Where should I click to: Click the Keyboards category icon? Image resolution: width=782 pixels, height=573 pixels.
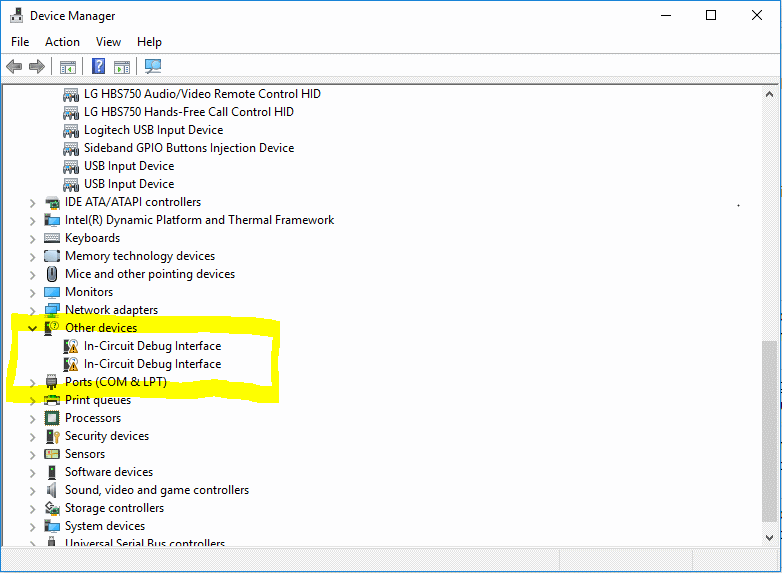click(x=52, y=238)
